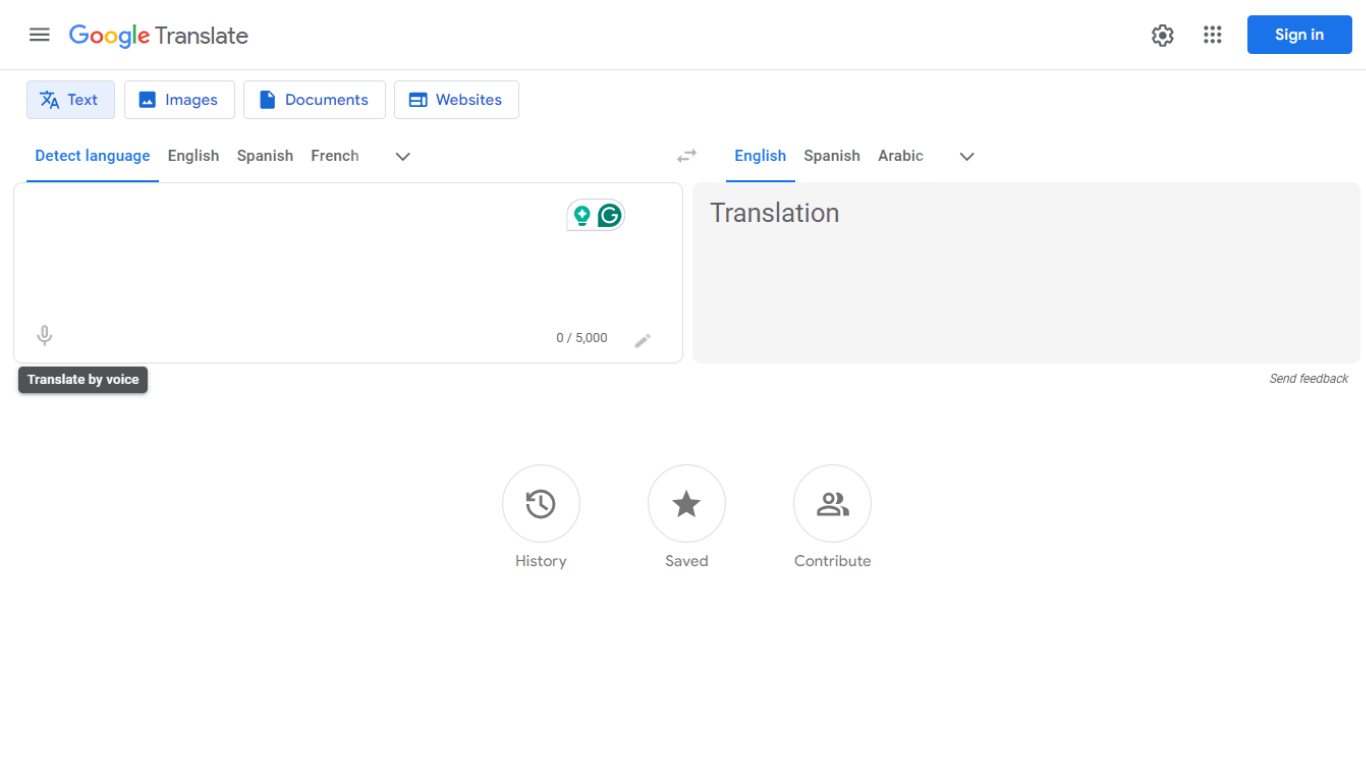Image resolution: width=1366 pixels, height=768 pixels.
Task: Click the Send feedback link
Action: pos(1308,378)
